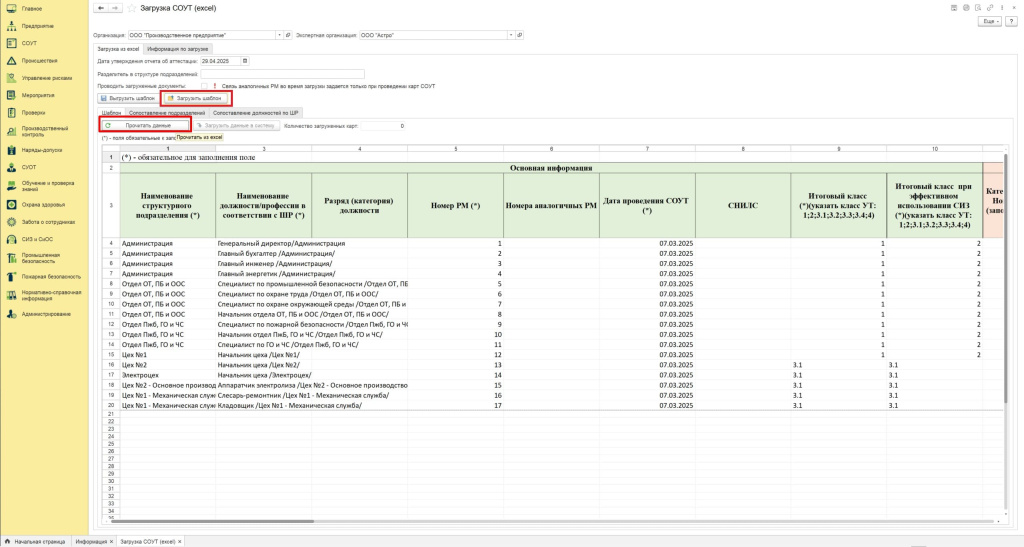The image size is (1024, 547).
Task: Click the Дата утверждения date field
Action: click(x=220, y=61)
